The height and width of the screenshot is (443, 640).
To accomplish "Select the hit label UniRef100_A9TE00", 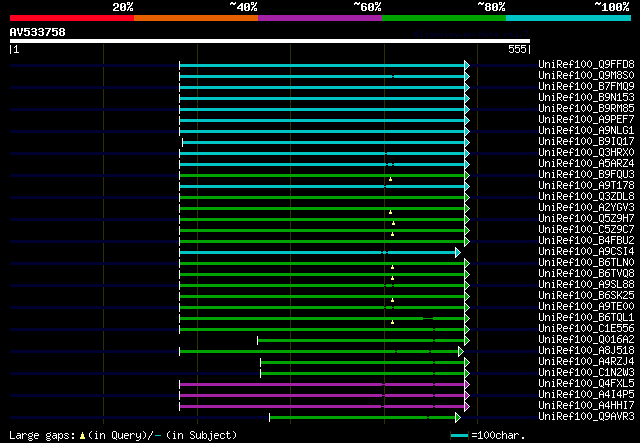I will pos(586,307).
